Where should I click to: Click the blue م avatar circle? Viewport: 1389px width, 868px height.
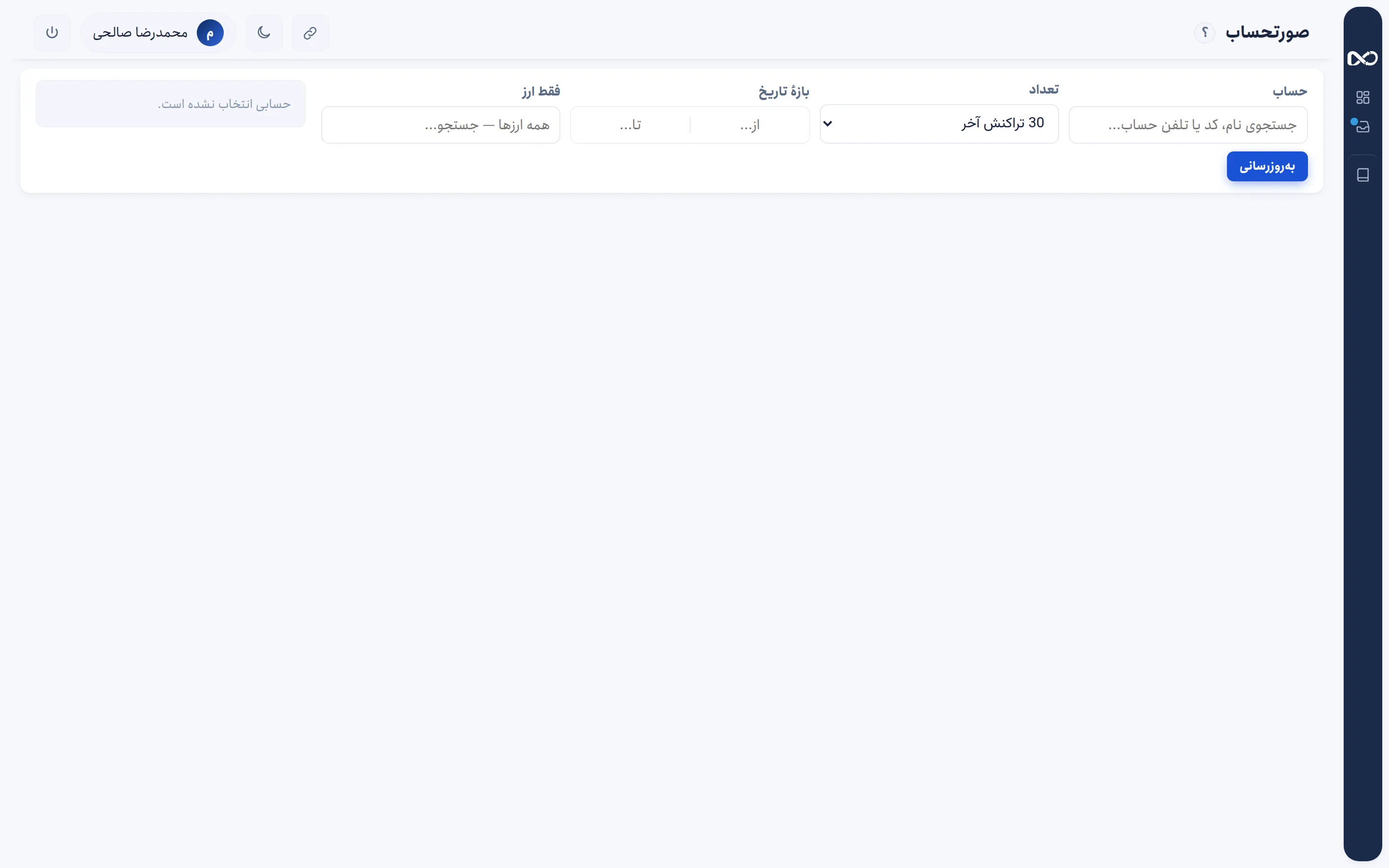[x=210, y=33]
